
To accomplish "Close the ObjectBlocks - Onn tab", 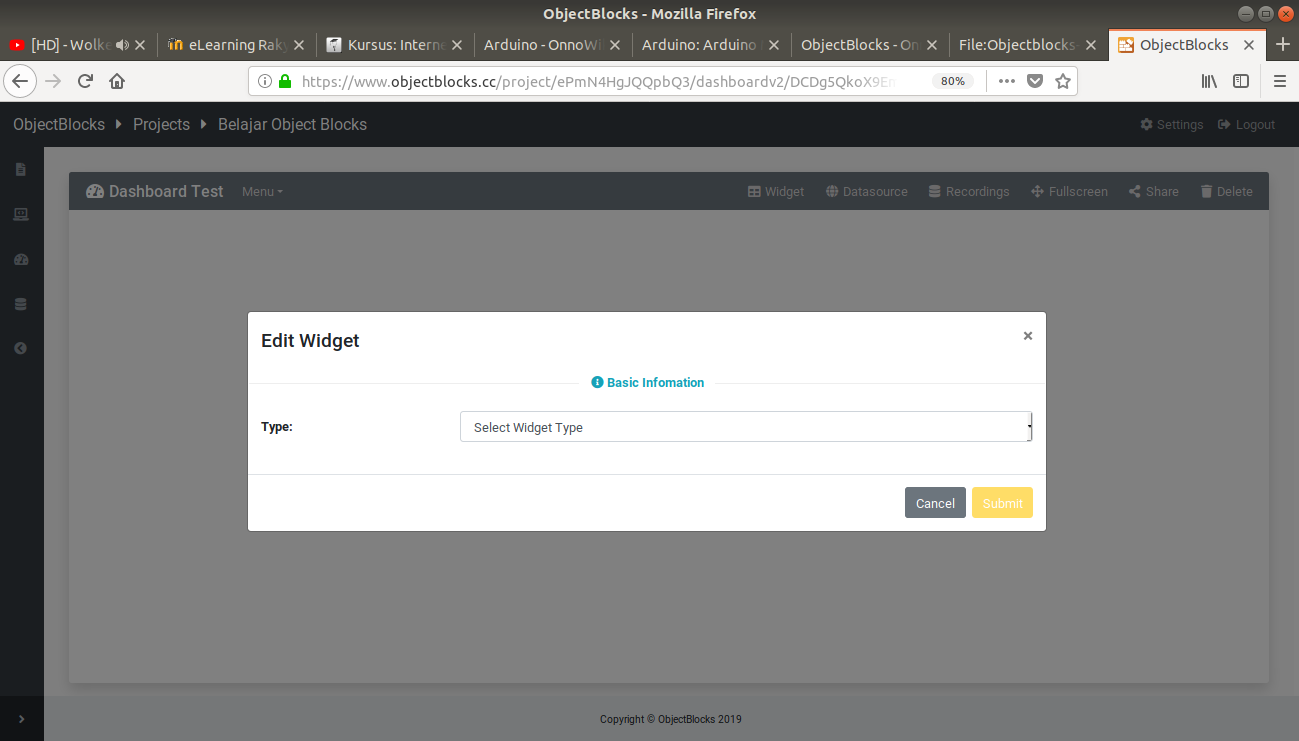I will point(932,45).
